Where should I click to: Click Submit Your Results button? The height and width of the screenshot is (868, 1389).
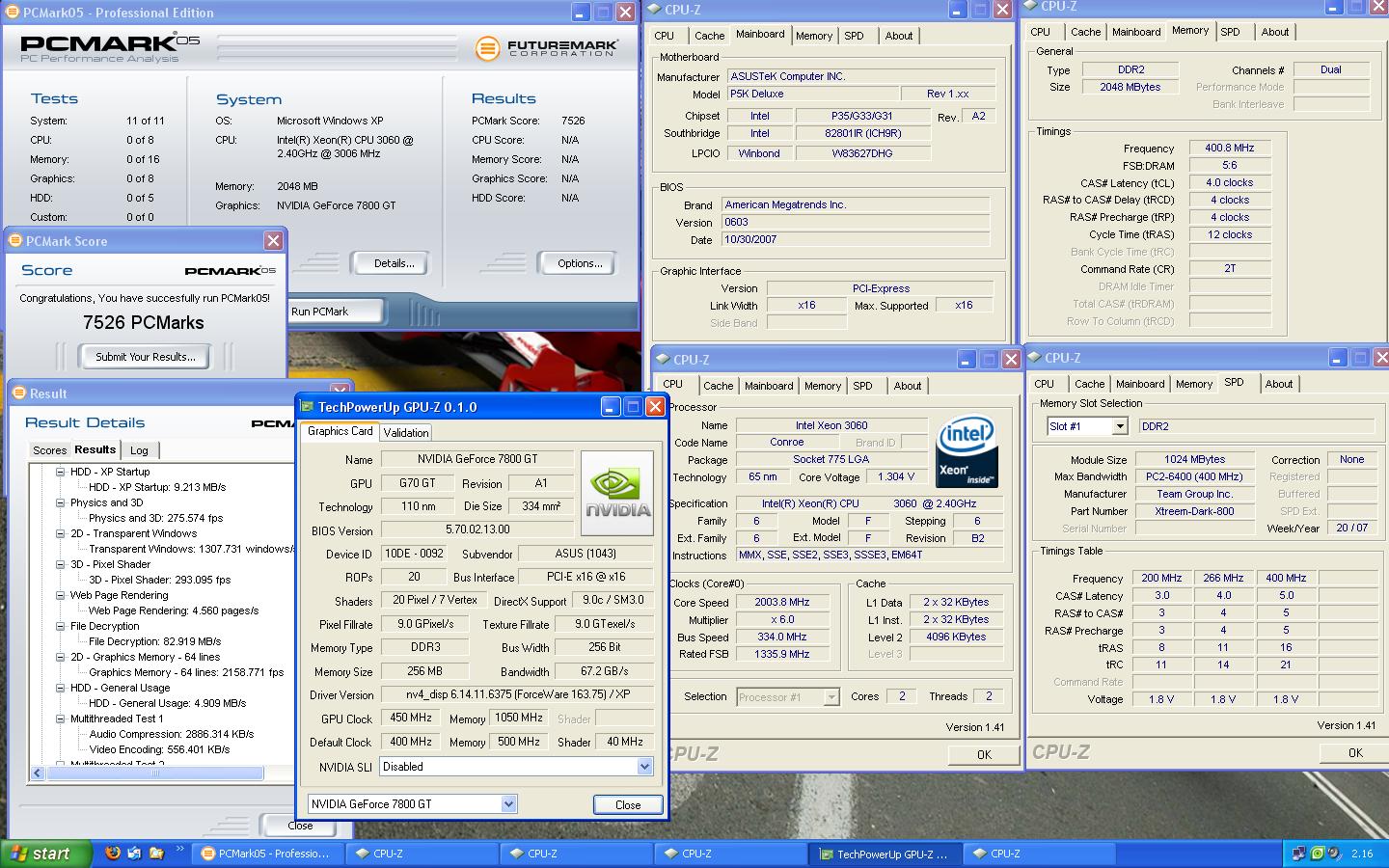tap(145, 357)
